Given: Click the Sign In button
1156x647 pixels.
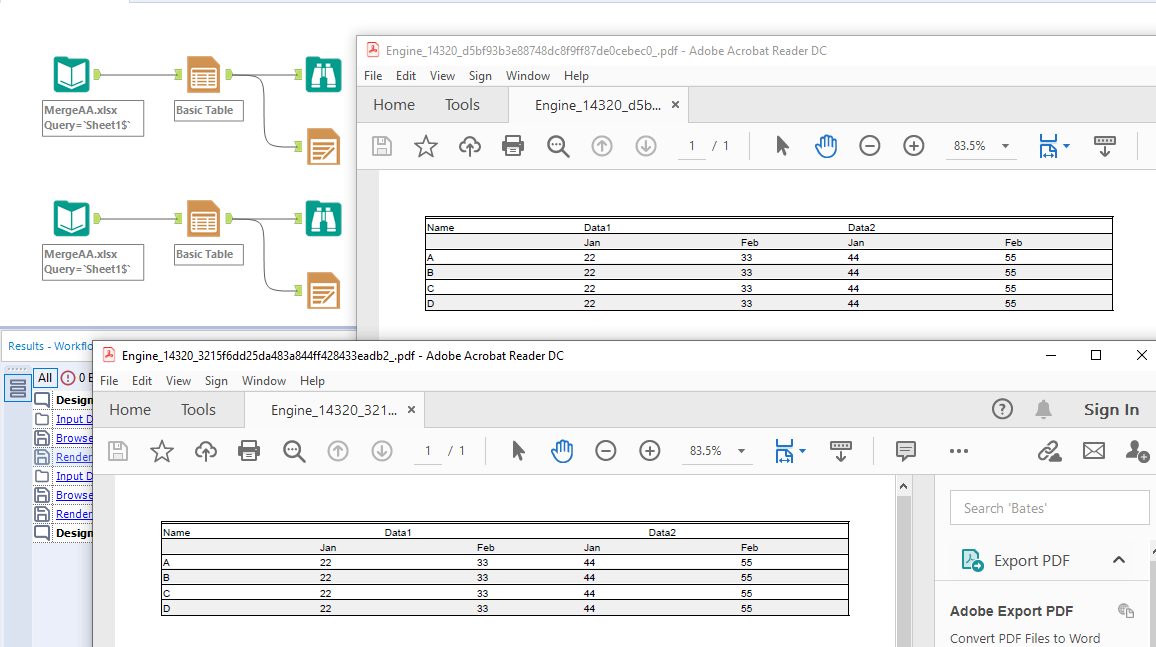Looking at the screenshot, I should (1111, 409).
